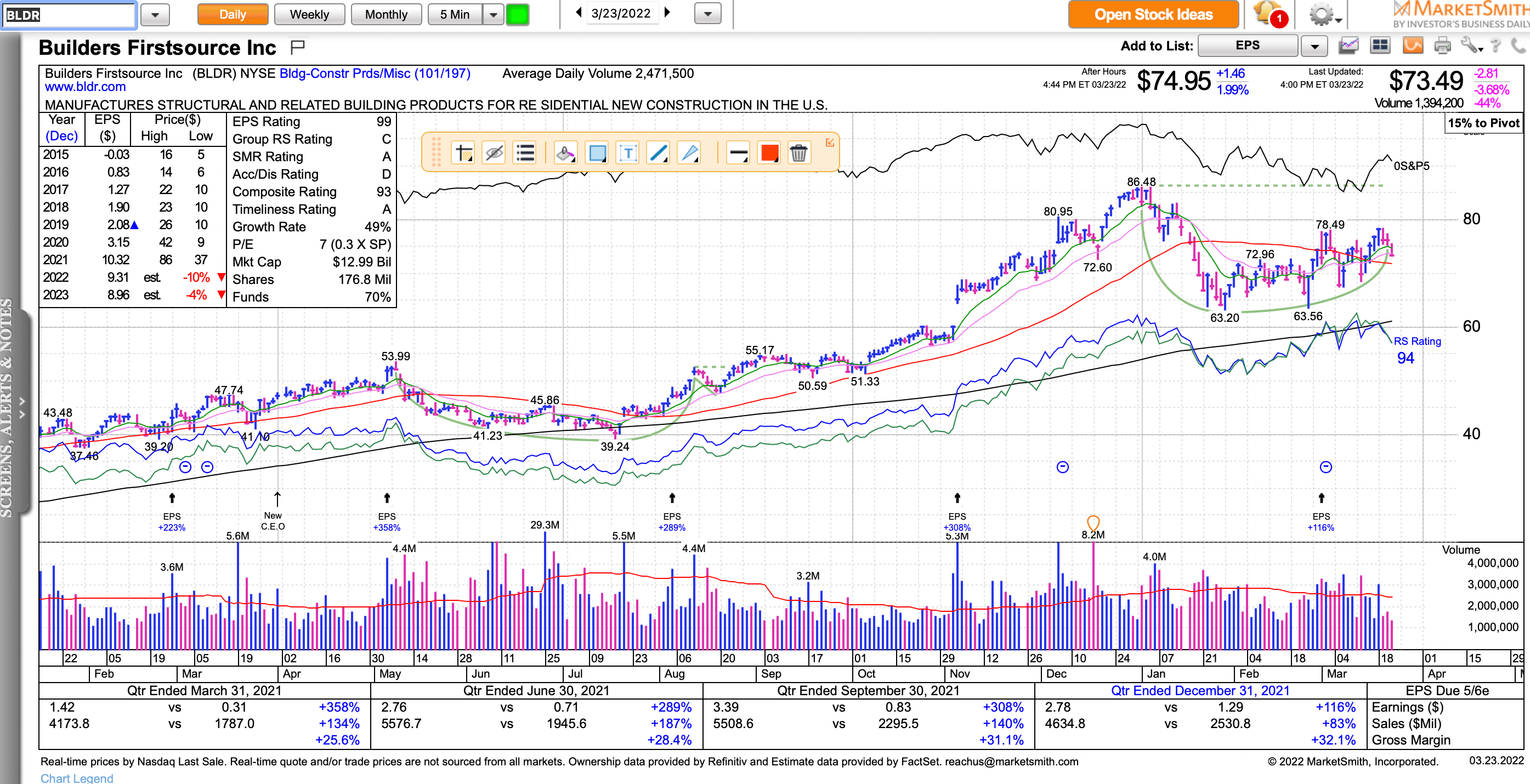This screenshot has width=1530, height=784.
Task: Open the line thickness selector
Action: [x=738, y=152]
